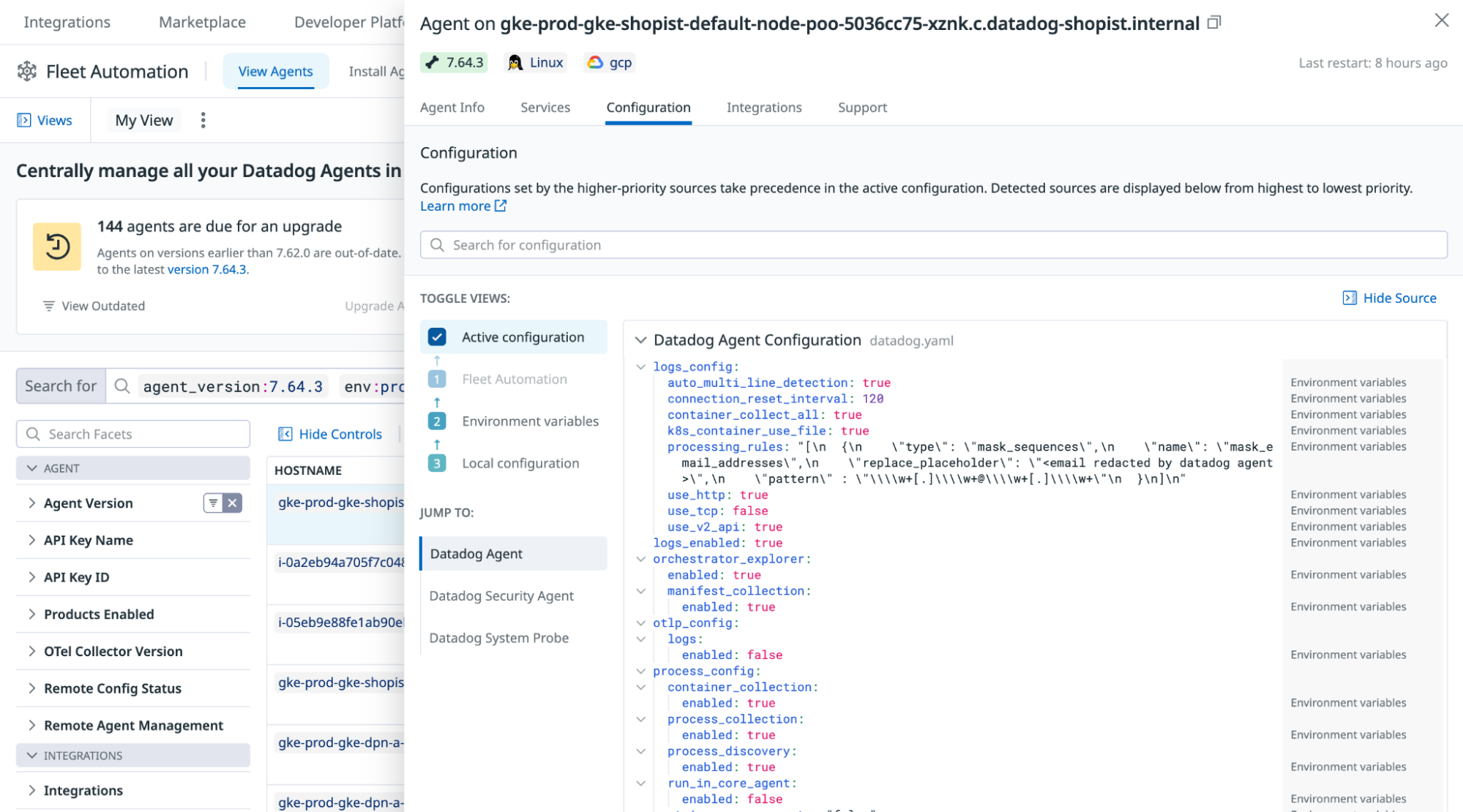Collapse the orchestrator_explorer node
Viewport: 1463px width, 812px height.
point(640,559)
